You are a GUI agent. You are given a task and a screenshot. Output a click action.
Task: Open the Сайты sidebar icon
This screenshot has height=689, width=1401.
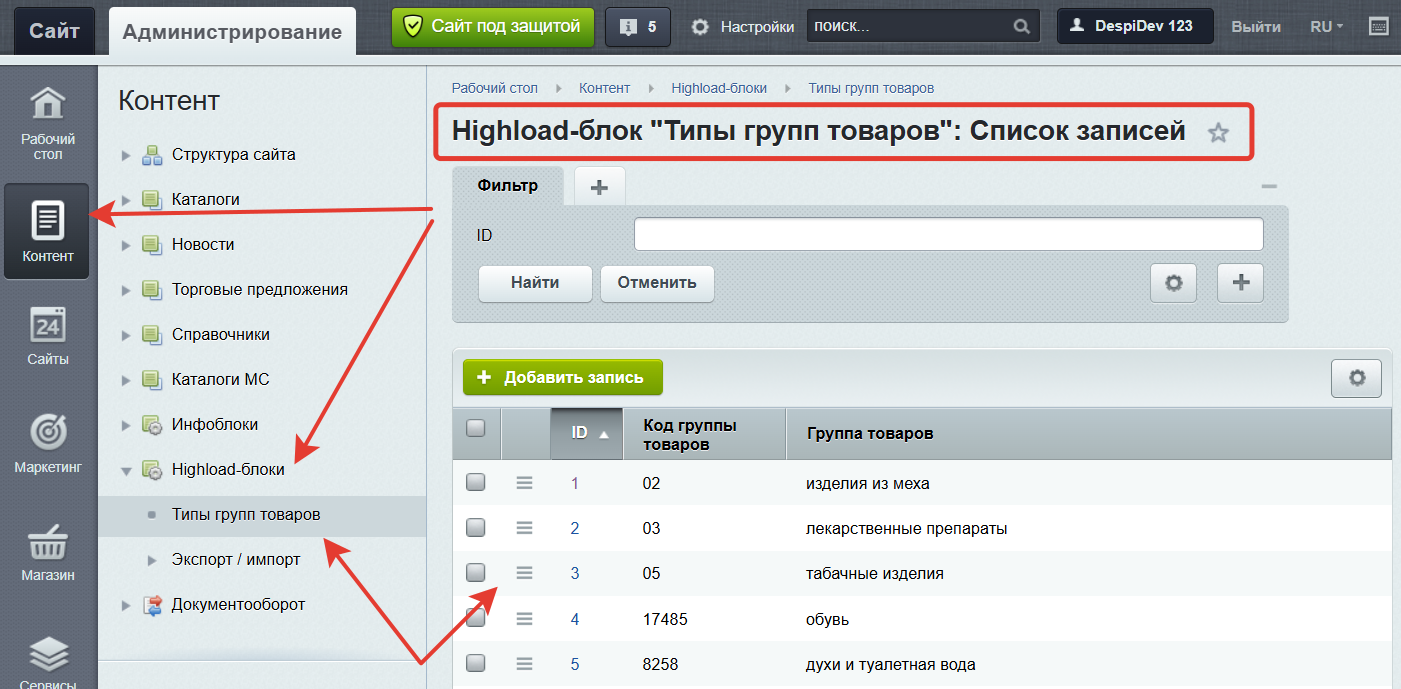[48, 338]
